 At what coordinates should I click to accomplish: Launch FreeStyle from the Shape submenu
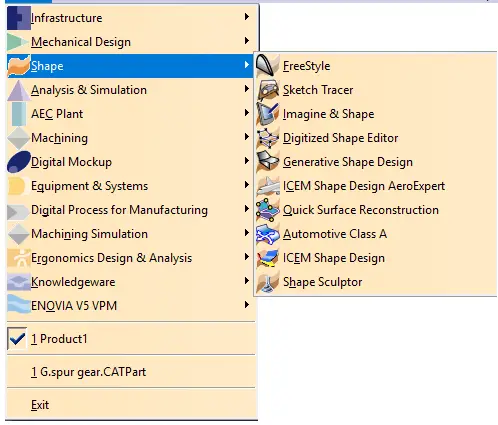375,66
